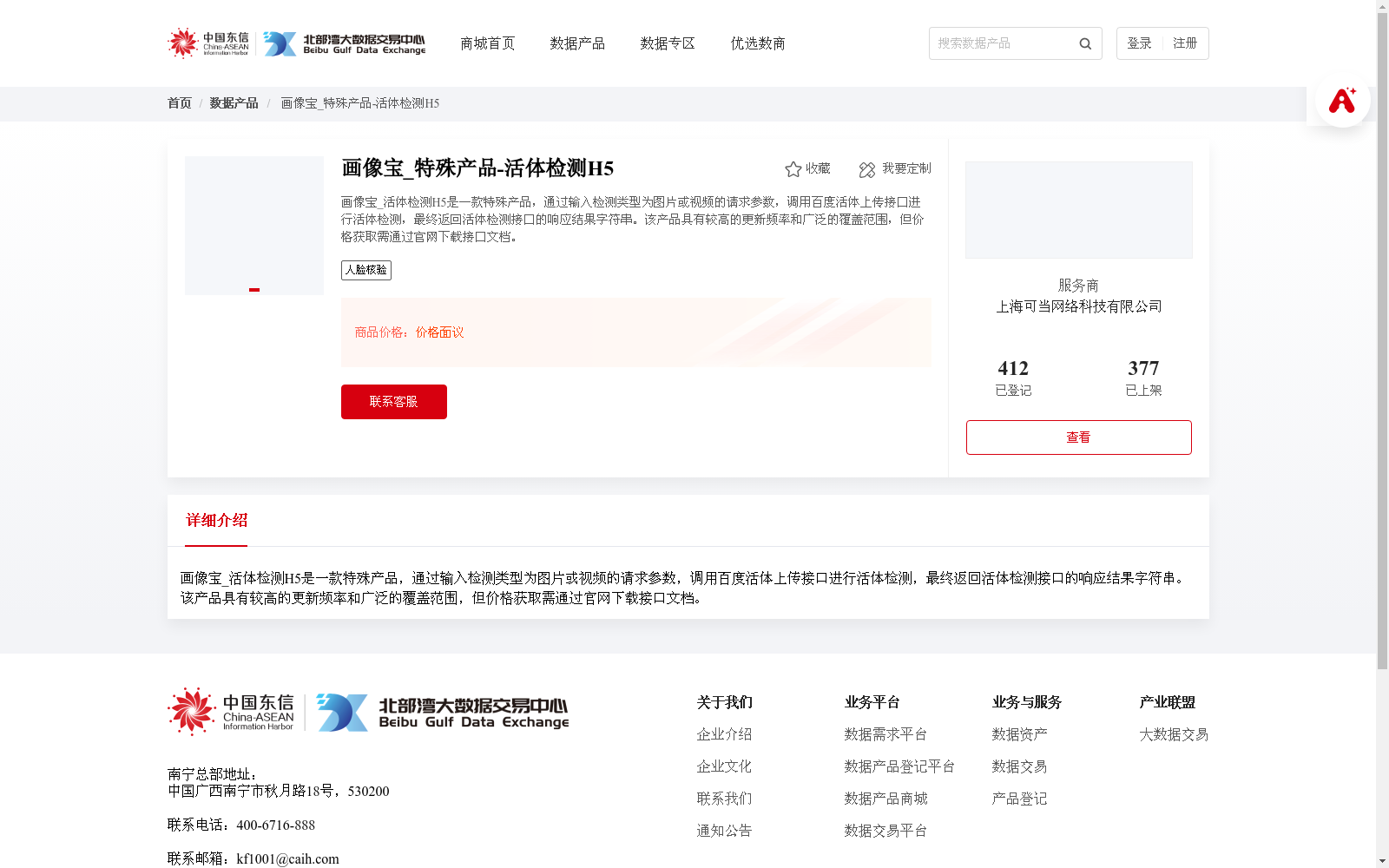The height and width of the screenshot is (868, 1389).
Task: Open the footer link 通知公告
Action: point(724,831)
